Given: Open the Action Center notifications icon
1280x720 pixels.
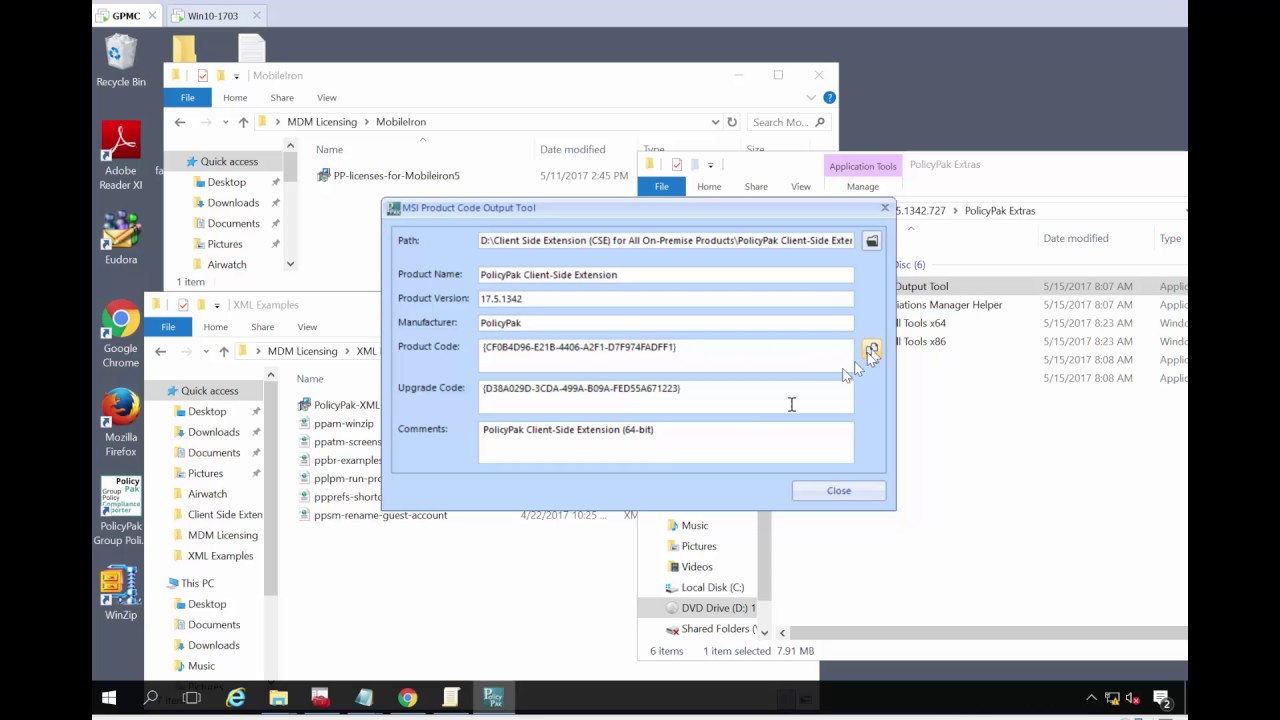Looking at the screenshot, I should (1161, 698).
